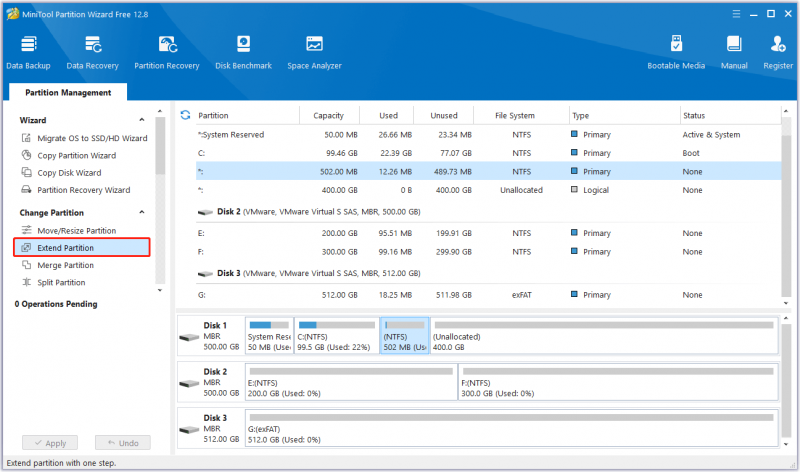Open the Partition Recovery tool
The height and width of the screenshot is (472, 800).
(167, 53)
